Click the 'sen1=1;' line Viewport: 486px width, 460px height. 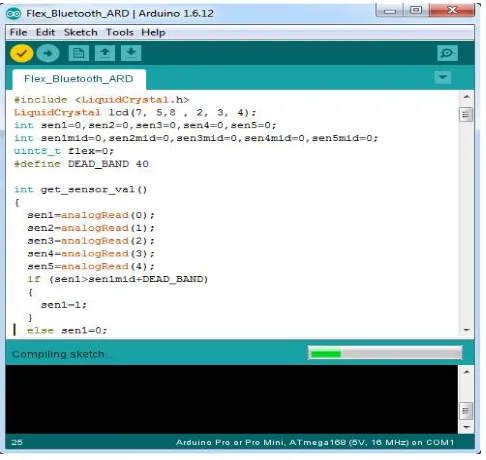64,305
